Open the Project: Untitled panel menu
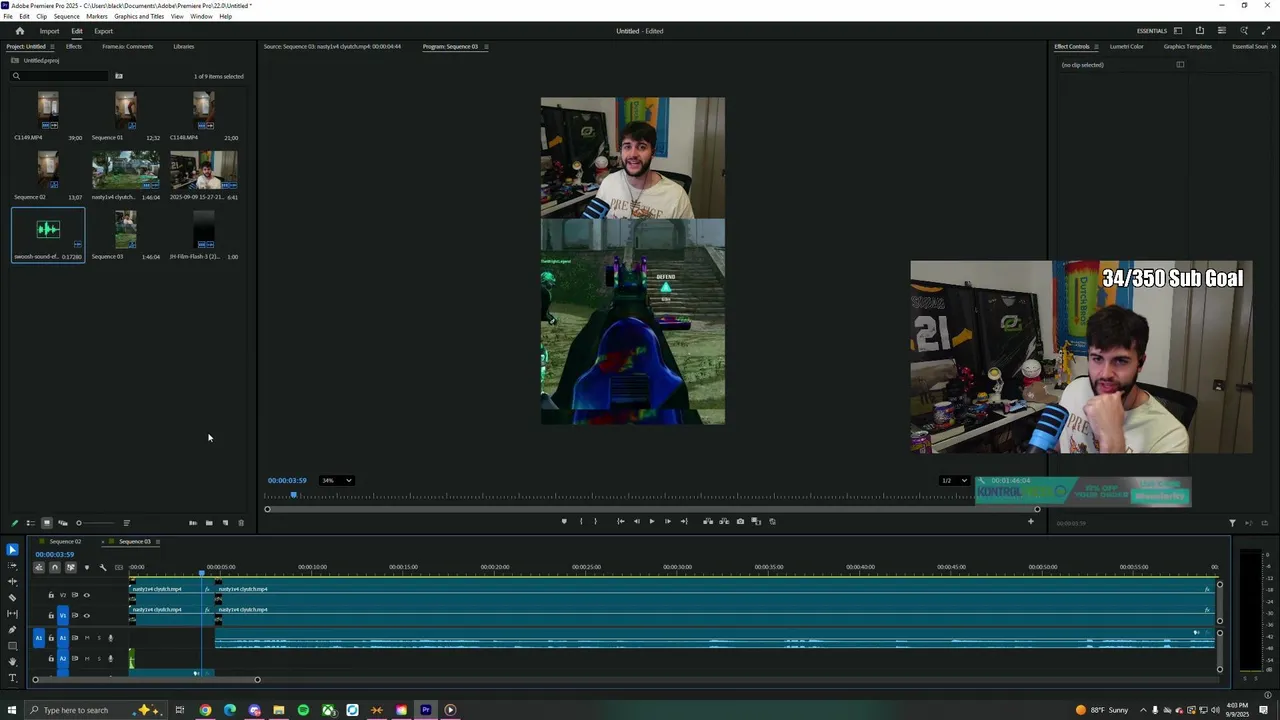 point(52,47)
